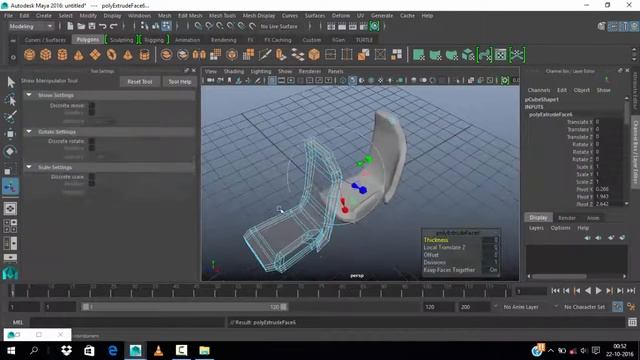Screen dimensions: 640x360
Task: Switch to the Polygons shelf tab
Action: [88, 40]
